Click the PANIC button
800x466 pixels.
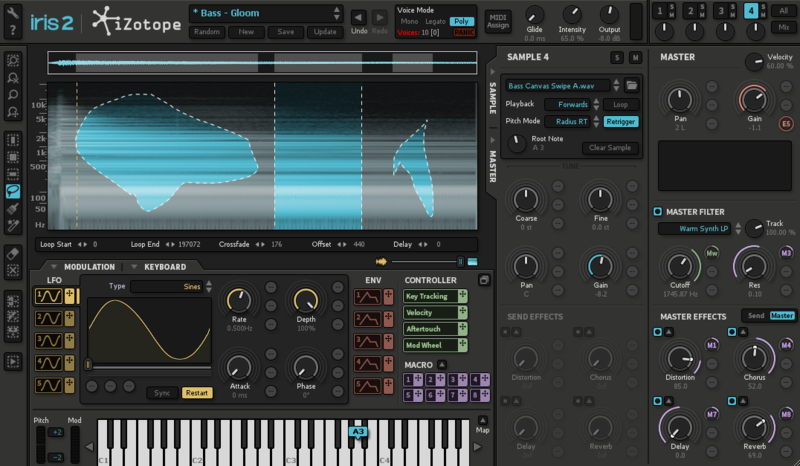(463, 33)
